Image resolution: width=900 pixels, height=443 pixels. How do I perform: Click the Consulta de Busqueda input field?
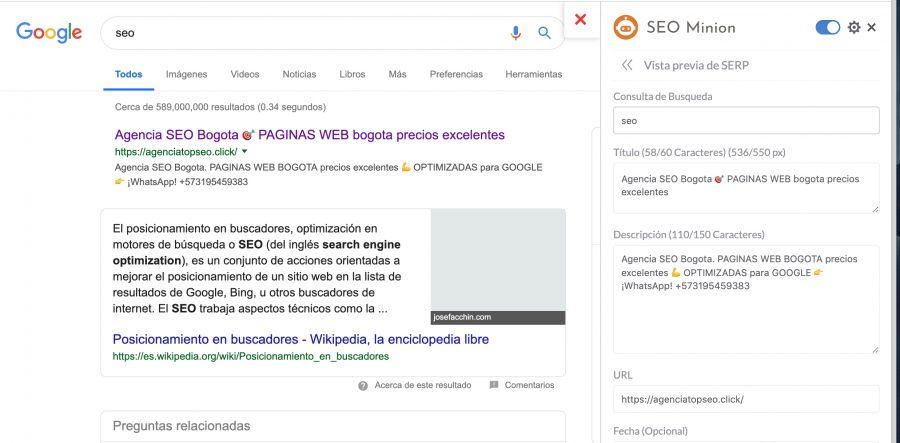(745, 120)
